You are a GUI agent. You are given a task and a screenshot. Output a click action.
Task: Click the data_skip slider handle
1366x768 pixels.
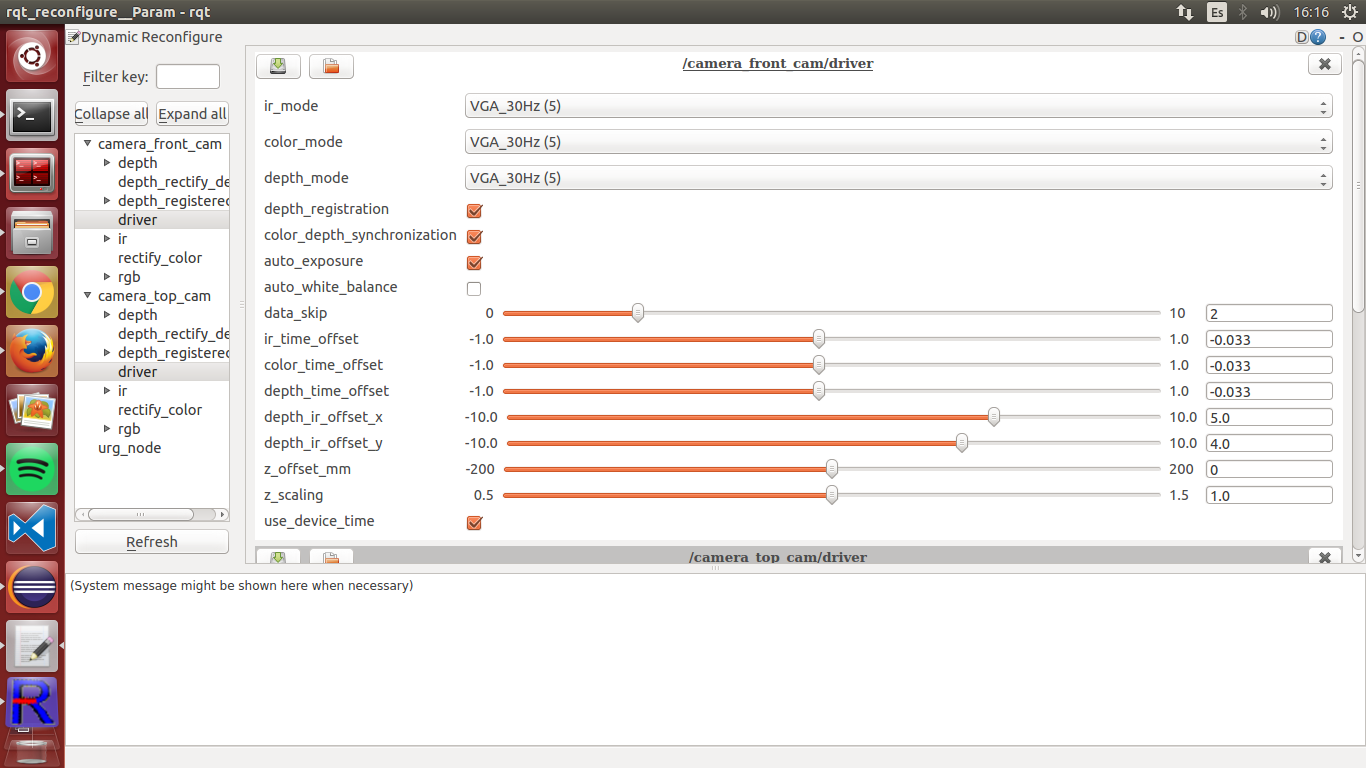coord(638,313)
